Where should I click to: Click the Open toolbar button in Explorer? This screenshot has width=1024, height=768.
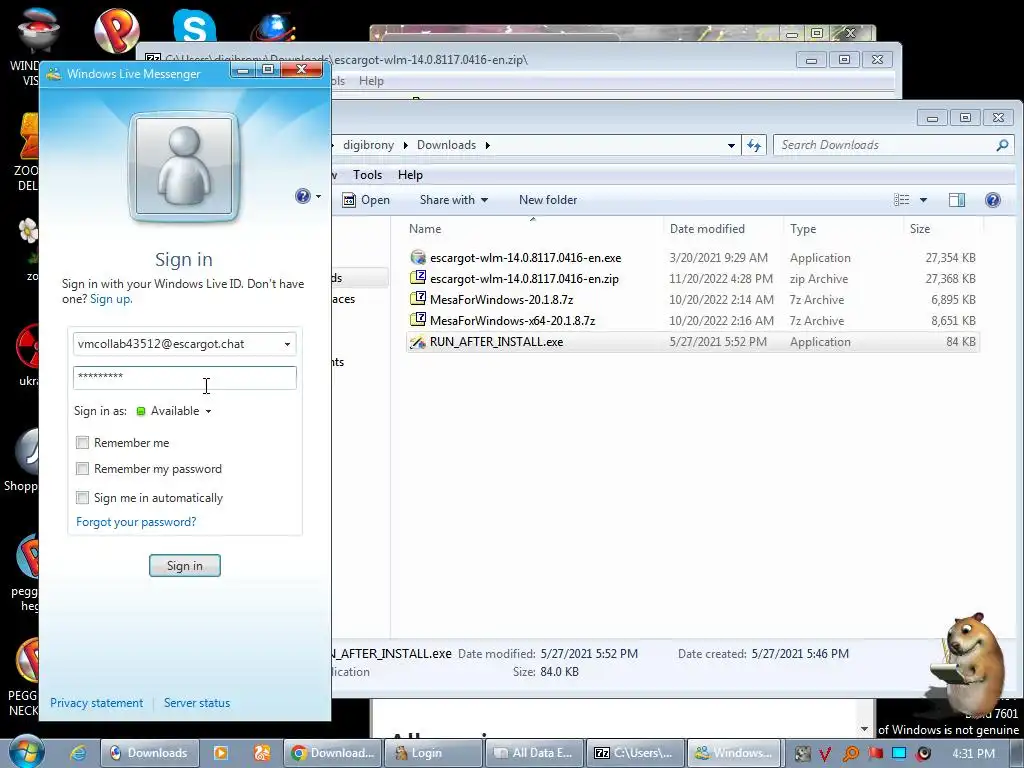[366, 200]
